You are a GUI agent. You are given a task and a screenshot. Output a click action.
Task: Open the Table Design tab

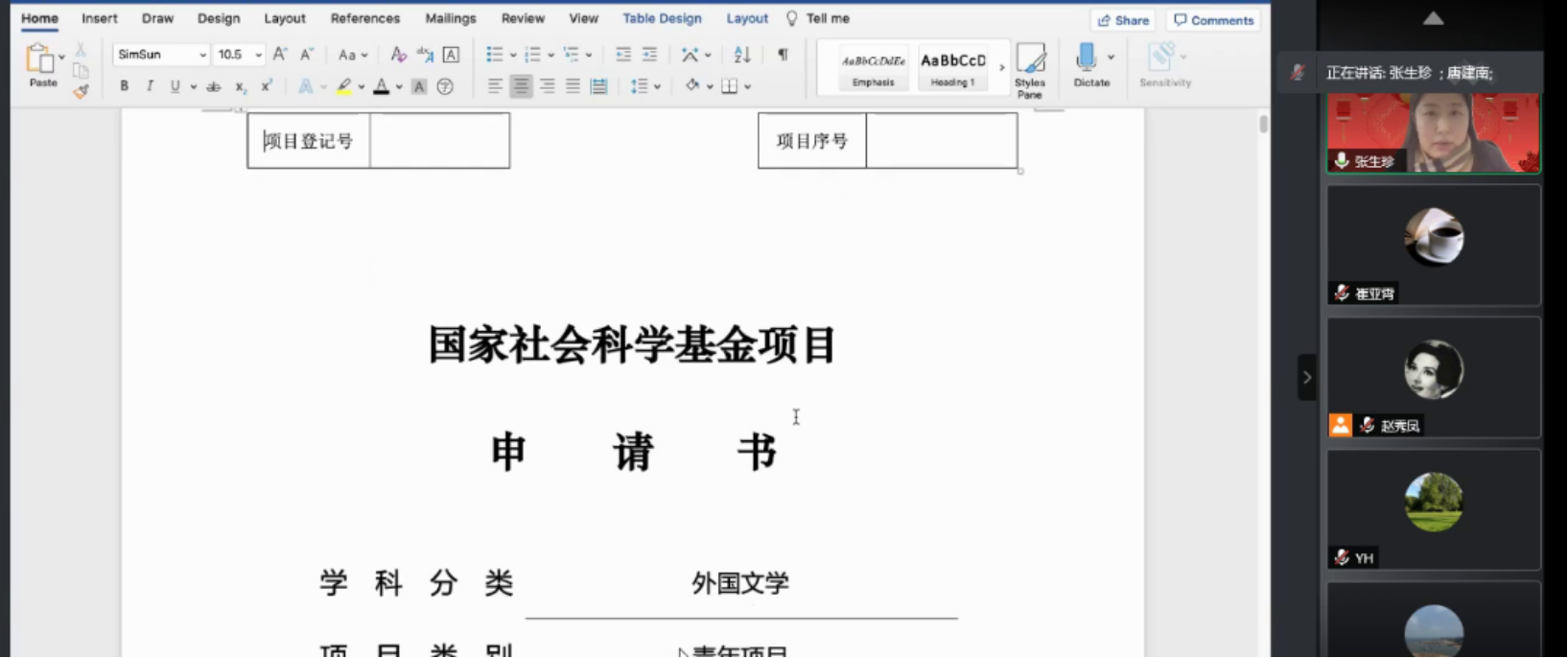click(662, 18)
